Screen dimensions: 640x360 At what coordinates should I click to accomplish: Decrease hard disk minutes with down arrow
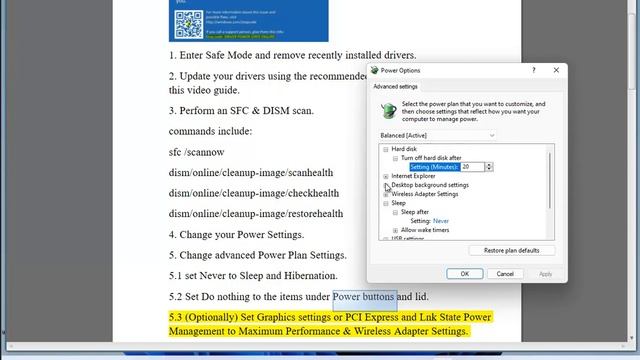click(489, 169)
